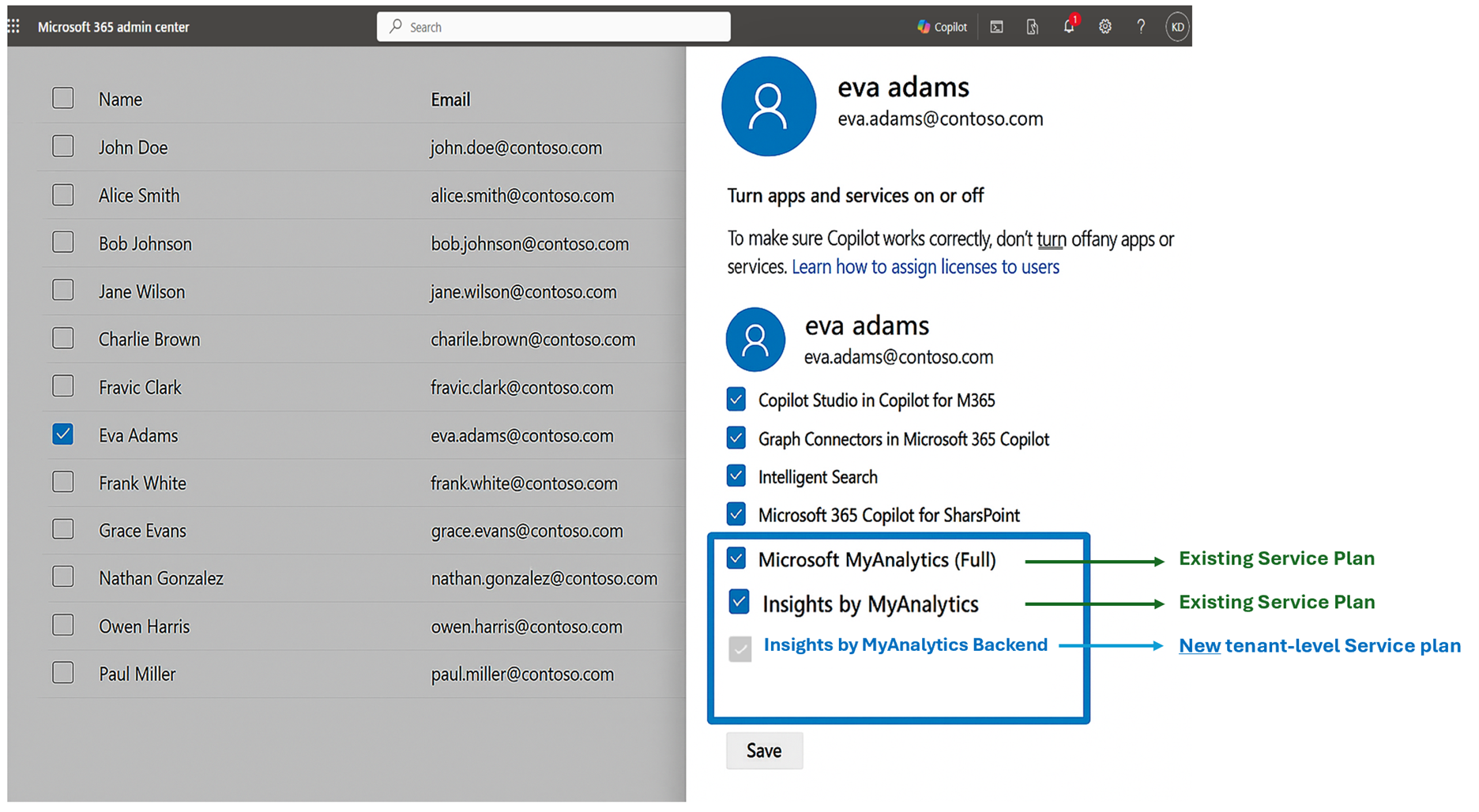Select the Fravic Clark checkbox
The width and height of the screenshot is (1479, 812).
pyautogui.click(x=63, y=385)
